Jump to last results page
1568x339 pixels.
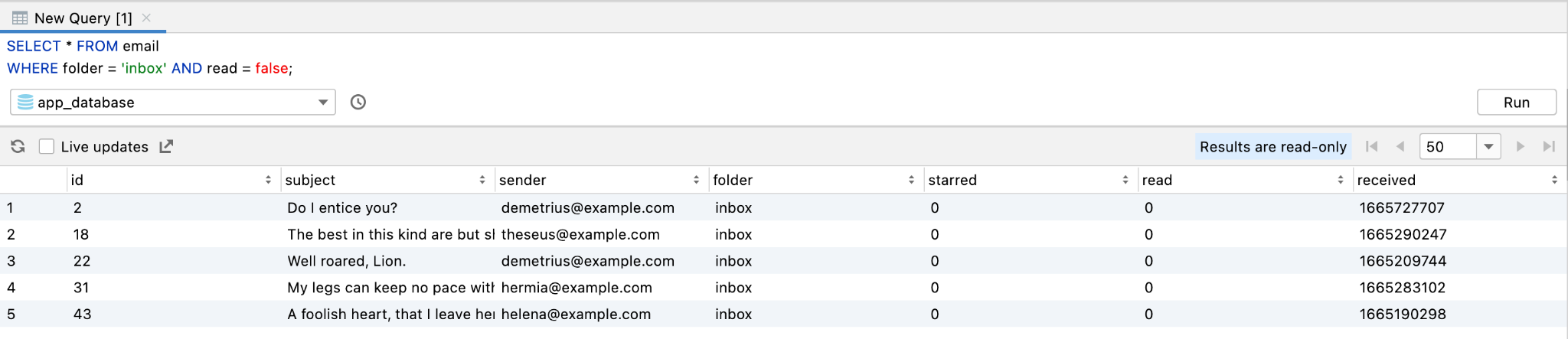[x=1549, y=146]
